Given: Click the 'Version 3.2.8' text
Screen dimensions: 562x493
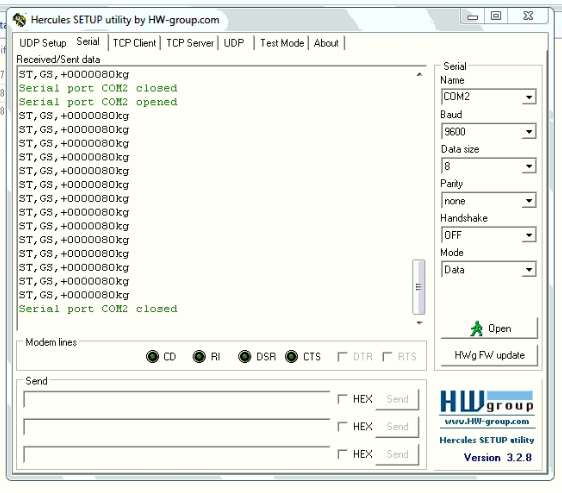Looking at the screenshot, I should [497, 458].
